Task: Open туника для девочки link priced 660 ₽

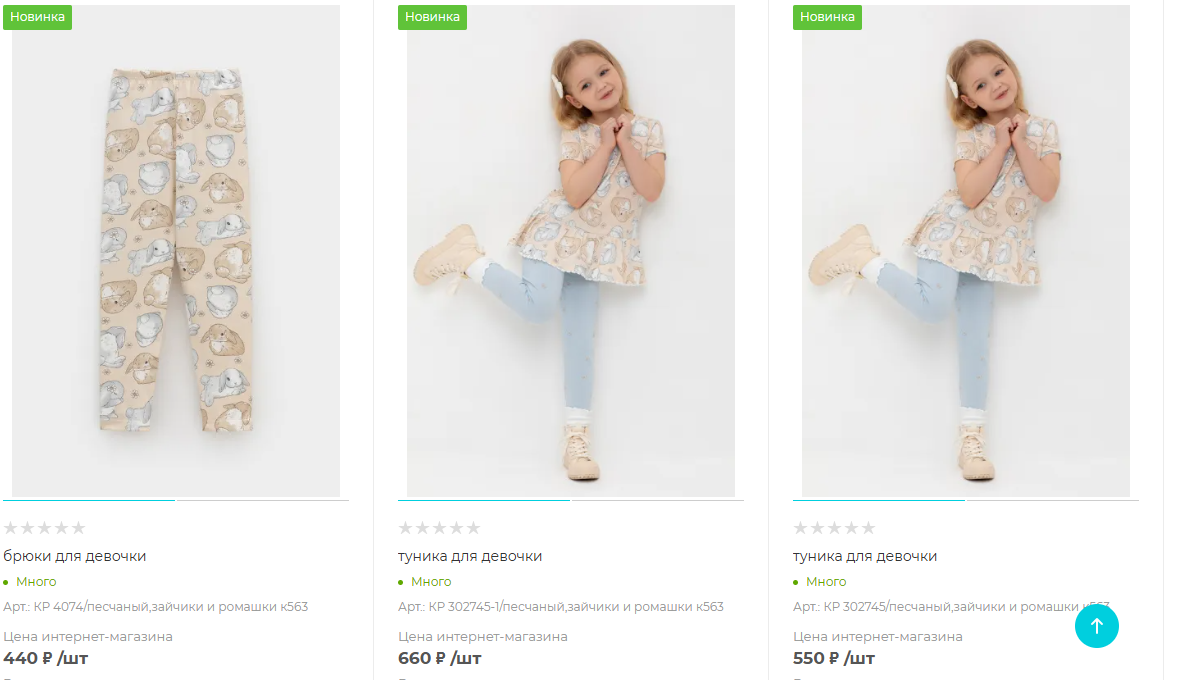Action: [x=470, y=556]
